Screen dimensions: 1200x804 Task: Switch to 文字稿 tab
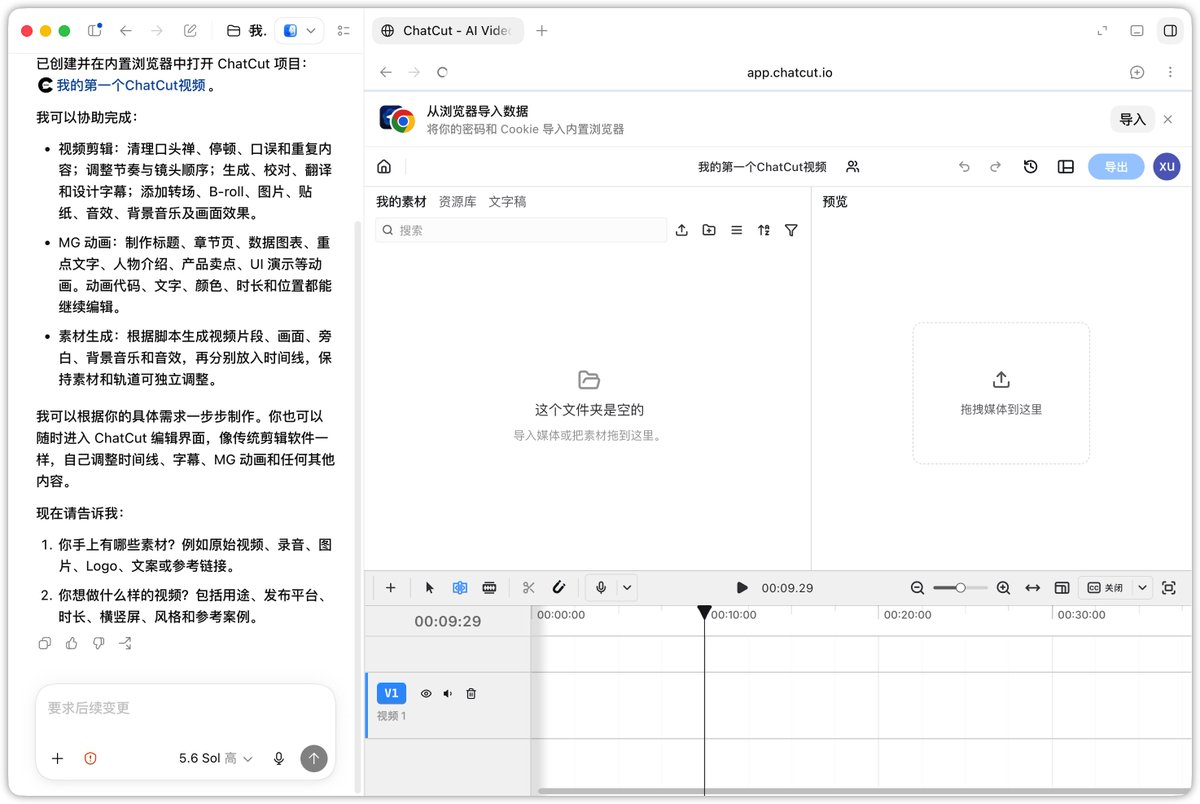[507, 202]
